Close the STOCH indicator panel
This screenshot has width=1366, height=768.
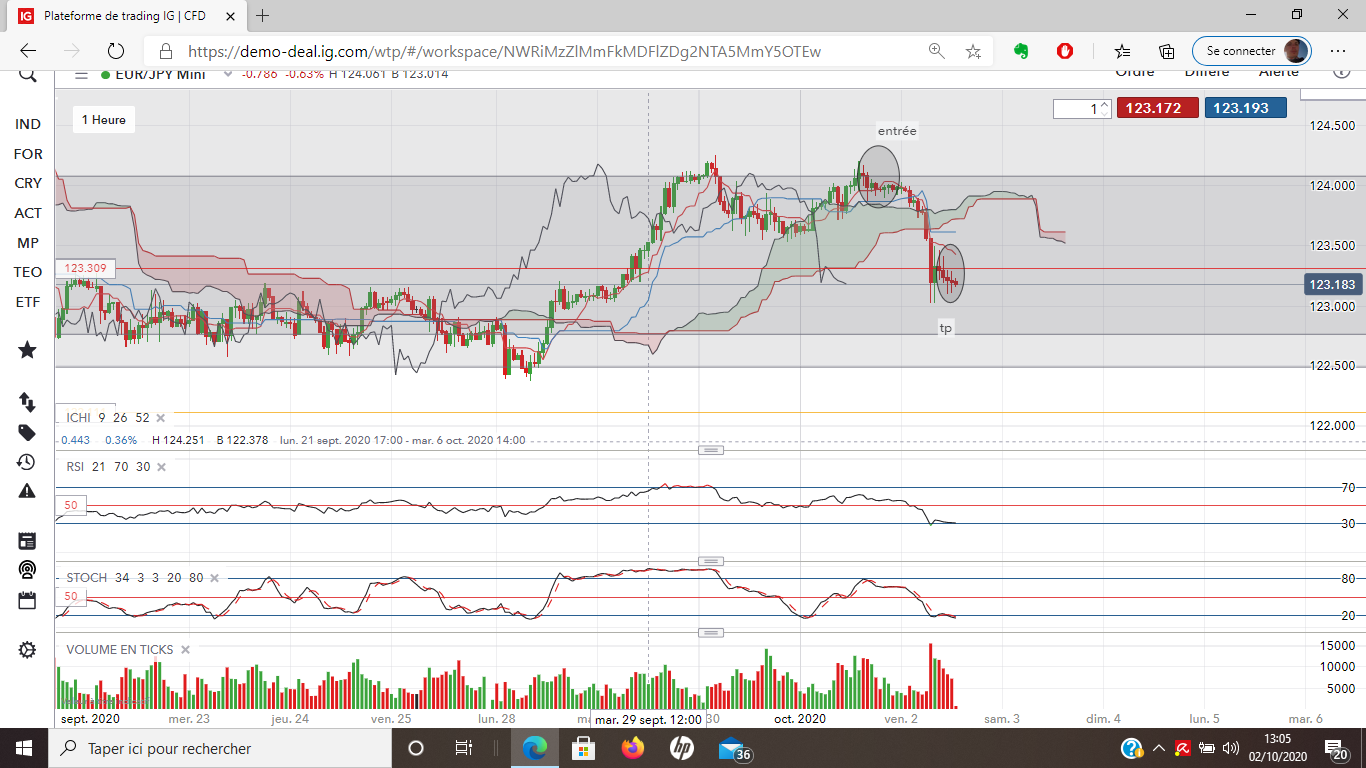point(214,578)
